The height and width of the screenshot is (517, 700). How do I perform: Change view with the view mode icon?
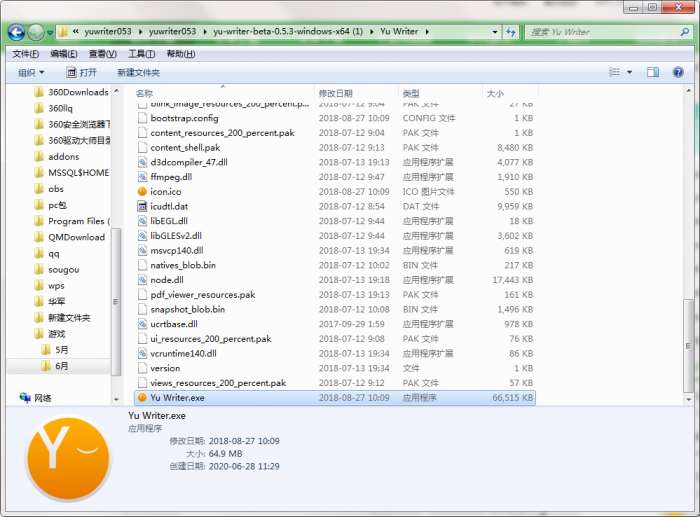(x=615, y=72)
